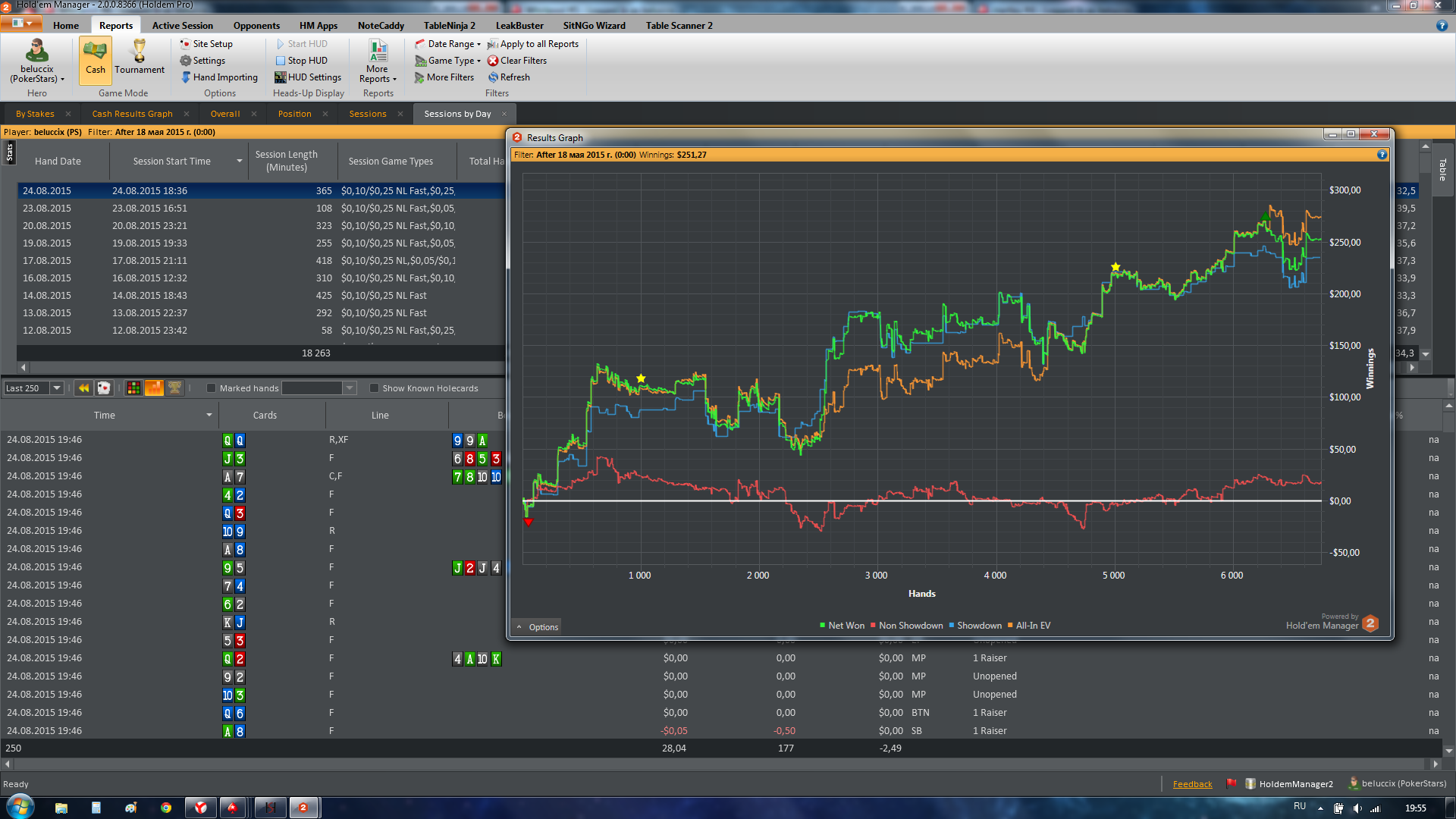
Task: Click Stop HUD
Action: pyautogui.click(x=301, y=61)
